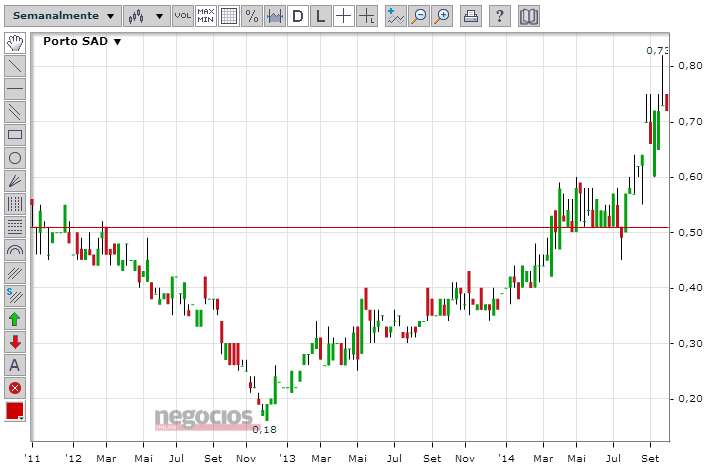712x470 pixels.
Task: Select the fan lines tool
Action: click(15, 181)
